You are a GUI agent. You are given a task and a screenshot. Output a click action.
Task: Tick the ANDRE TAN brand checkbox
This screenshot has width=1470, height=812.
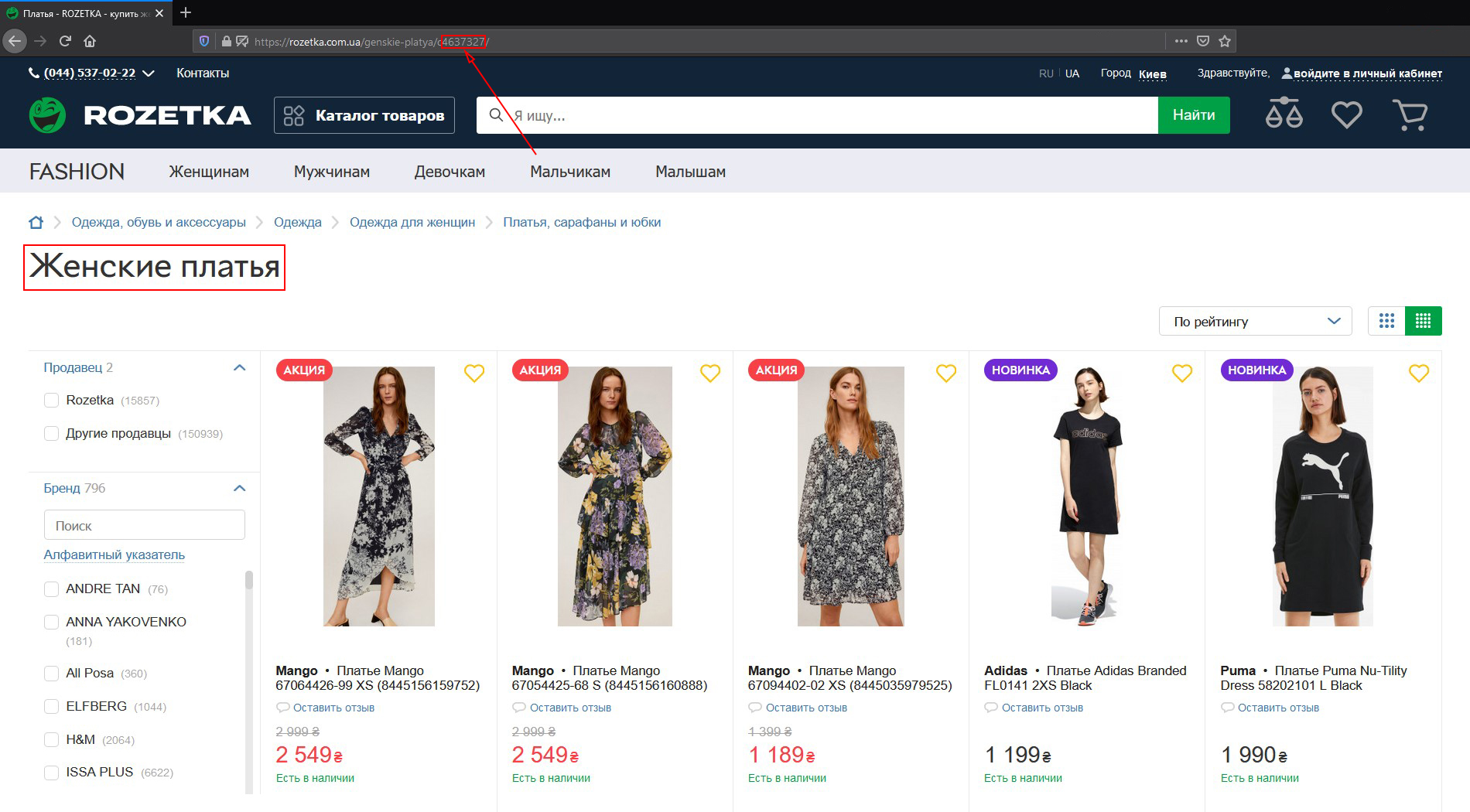52,589
